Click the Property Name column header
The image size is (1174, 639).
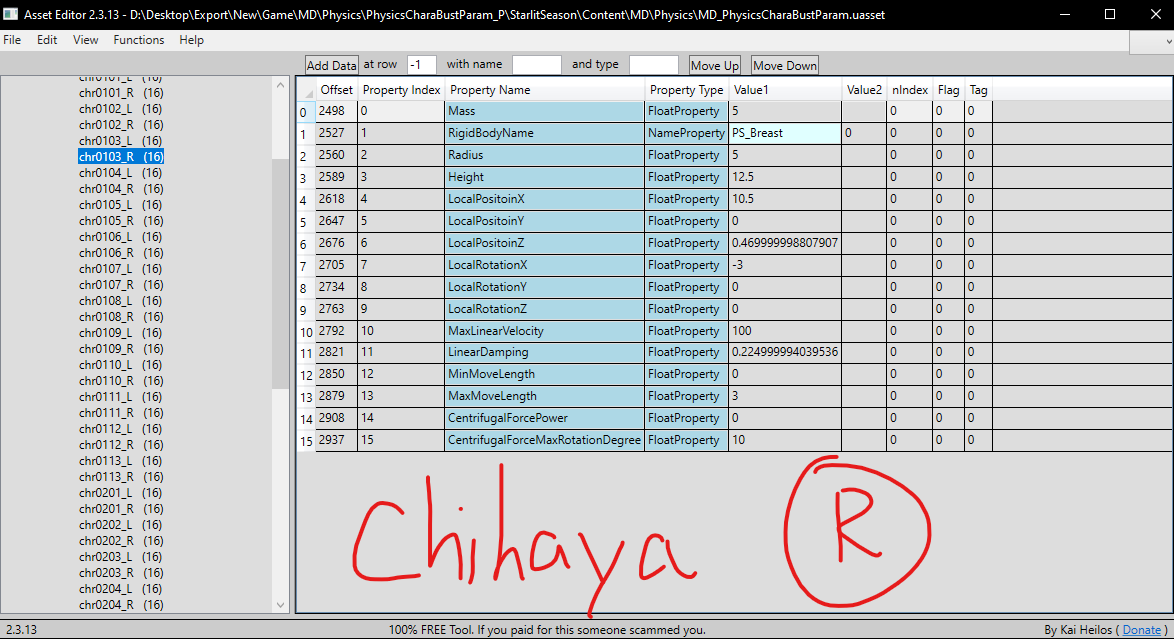544,90
